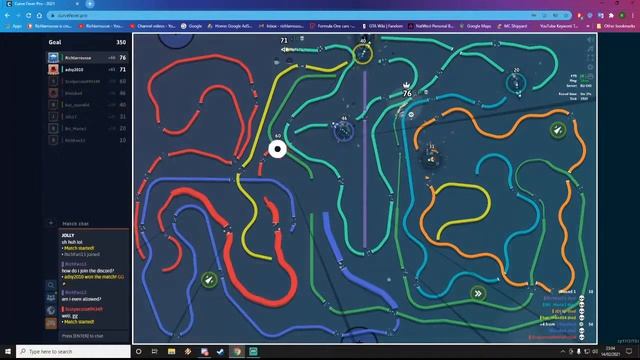Open the Chrome profile avatar
Image resolution: width=640 pixels, height=360 pixels.
622,16
